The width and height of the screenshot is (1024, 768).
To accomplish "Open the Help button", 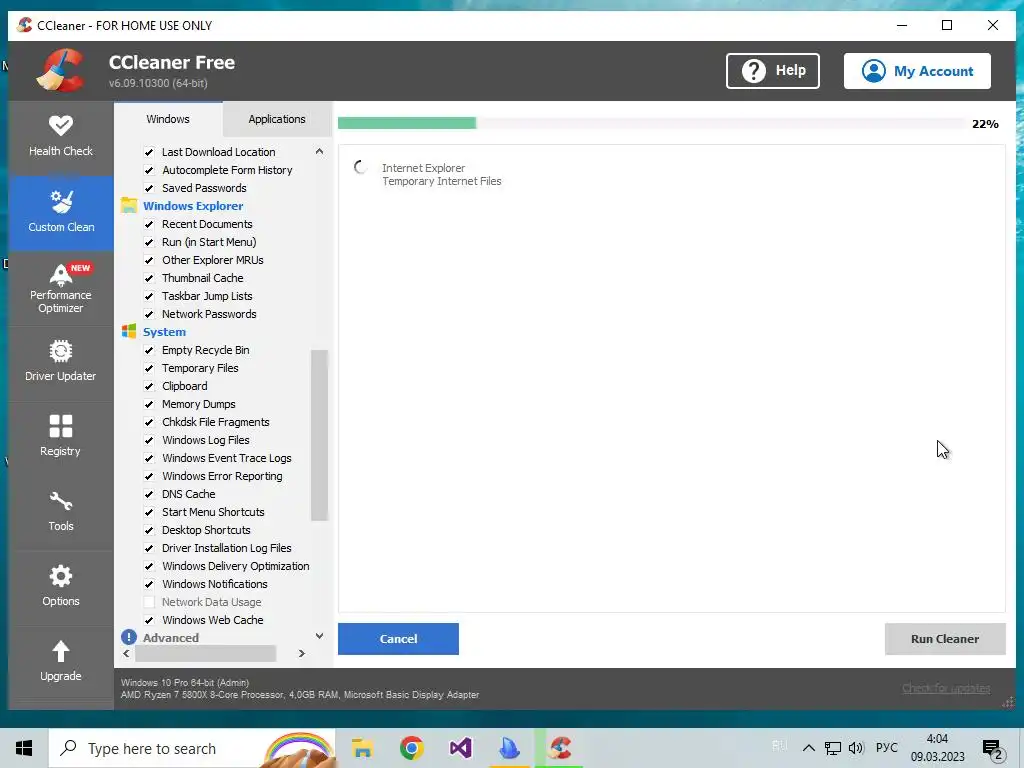I will point(773,71).
